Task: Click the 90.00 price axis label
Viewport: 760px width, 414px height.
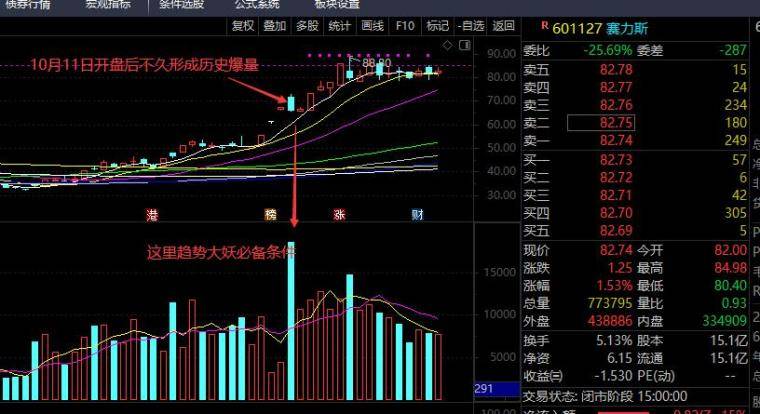Action: tap(501, 54)
